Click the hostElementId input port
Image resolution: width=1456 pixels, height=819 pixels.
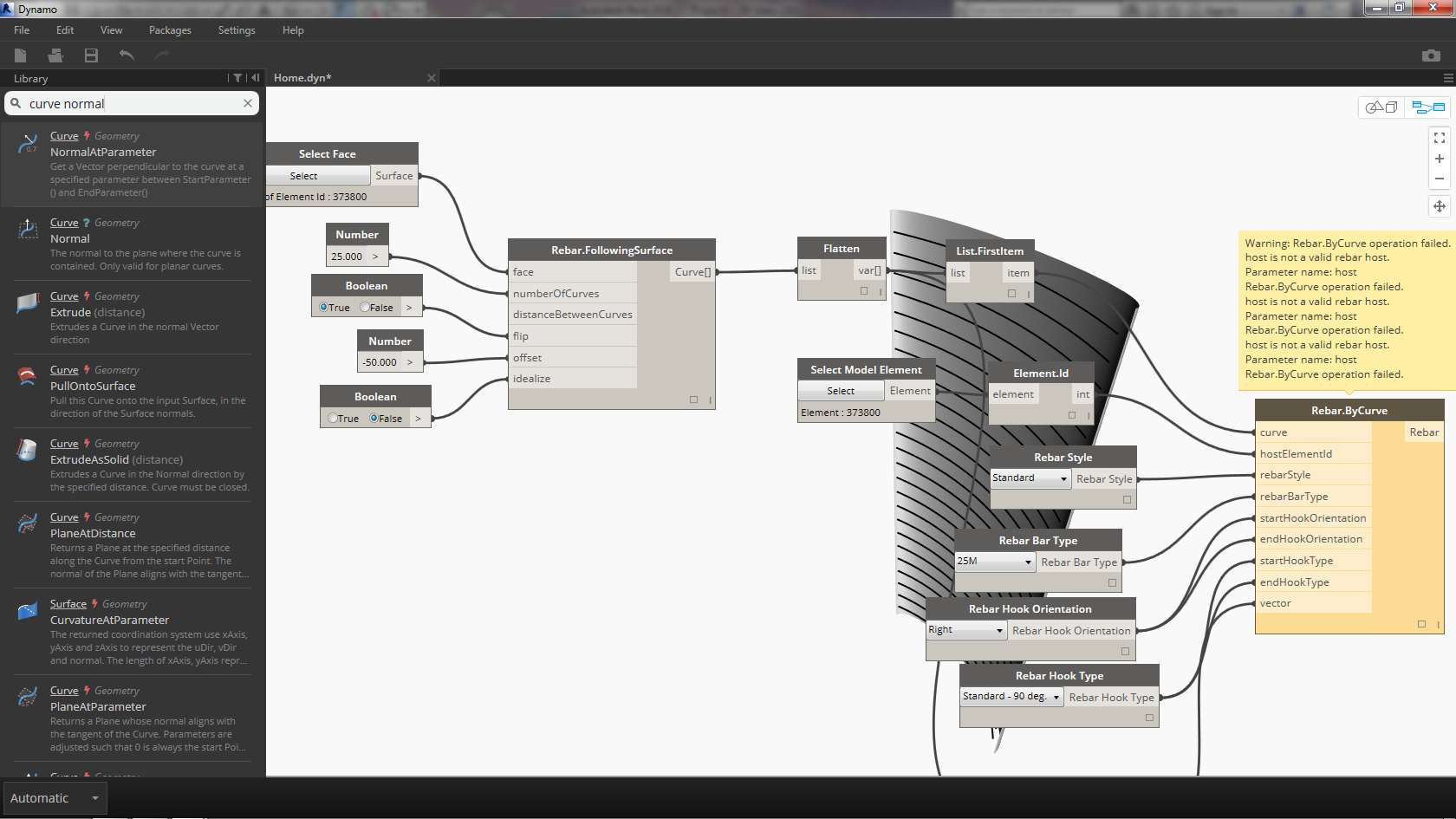[1313, 453]
